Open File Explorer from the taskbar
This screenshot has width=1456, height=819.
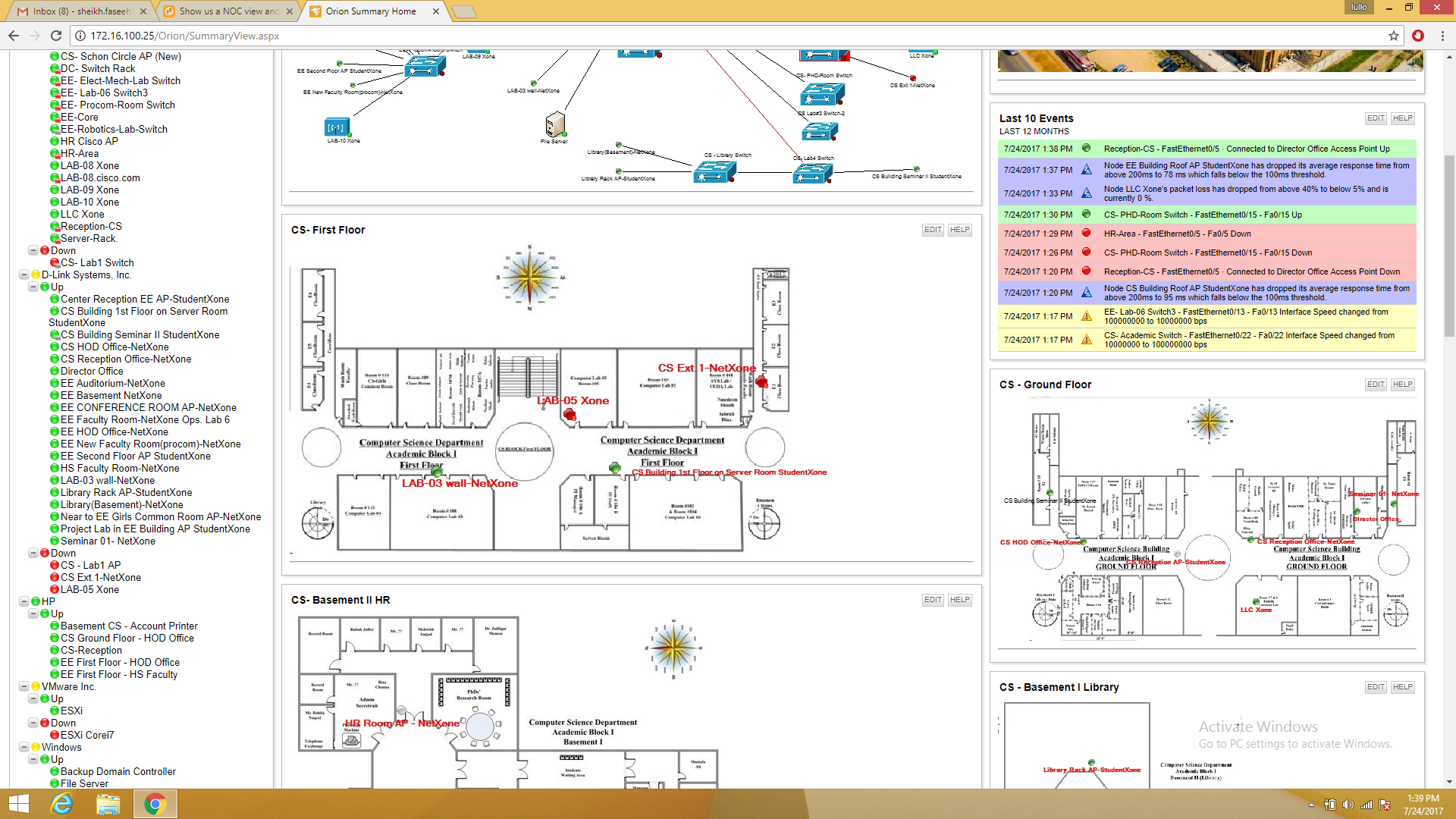(108, 803)
